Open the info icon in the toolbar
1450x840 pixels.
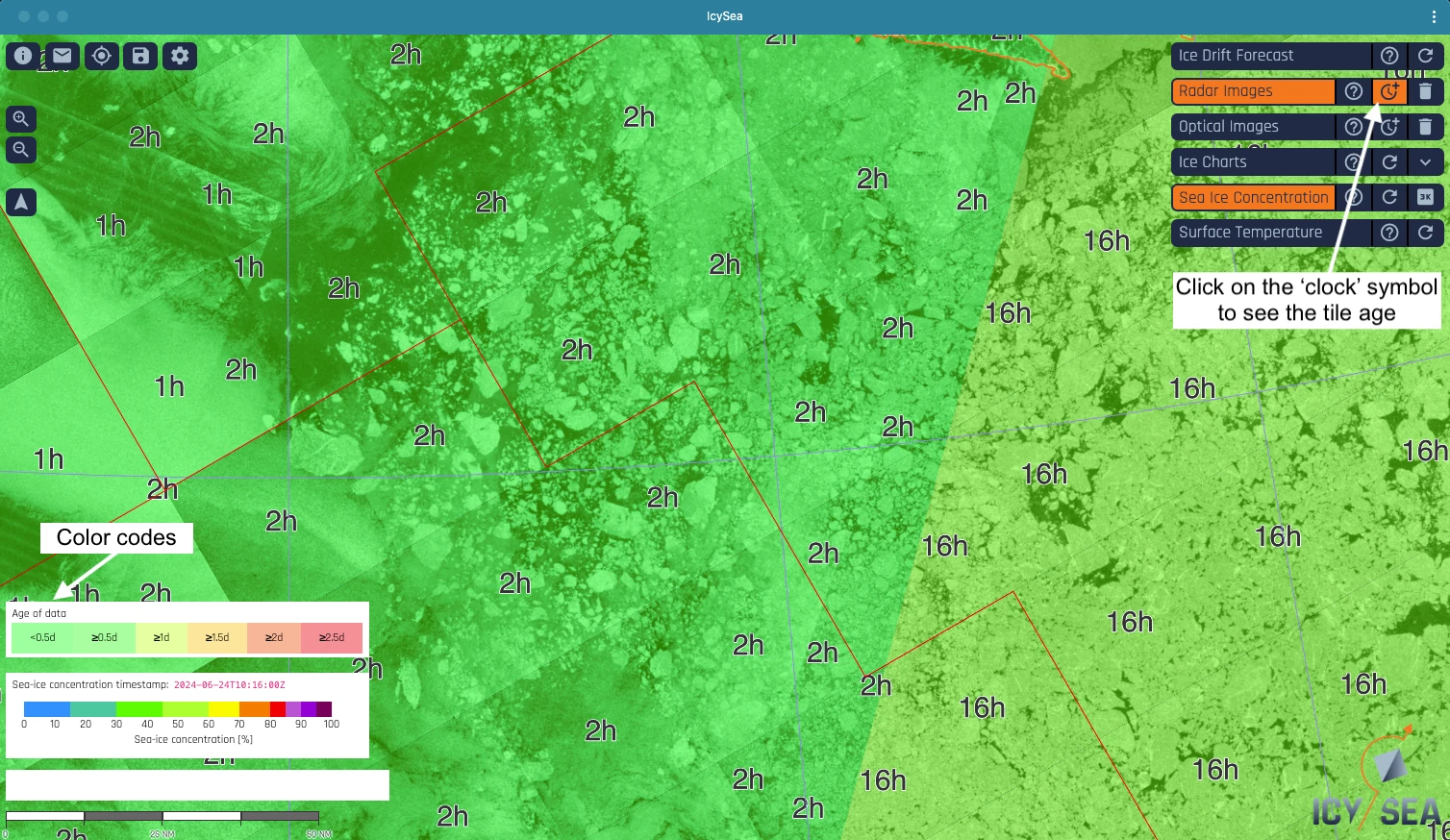point(22,56)
